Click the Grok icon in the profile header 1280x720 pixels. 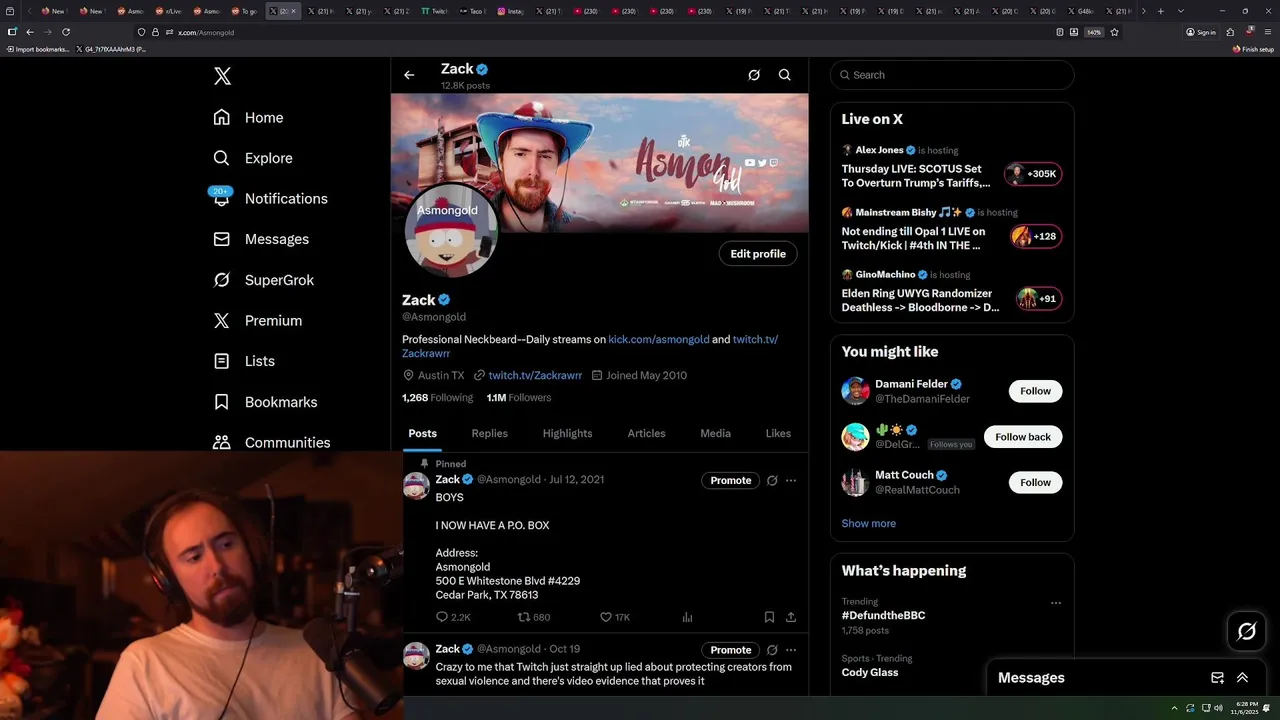tap(754, 75)
